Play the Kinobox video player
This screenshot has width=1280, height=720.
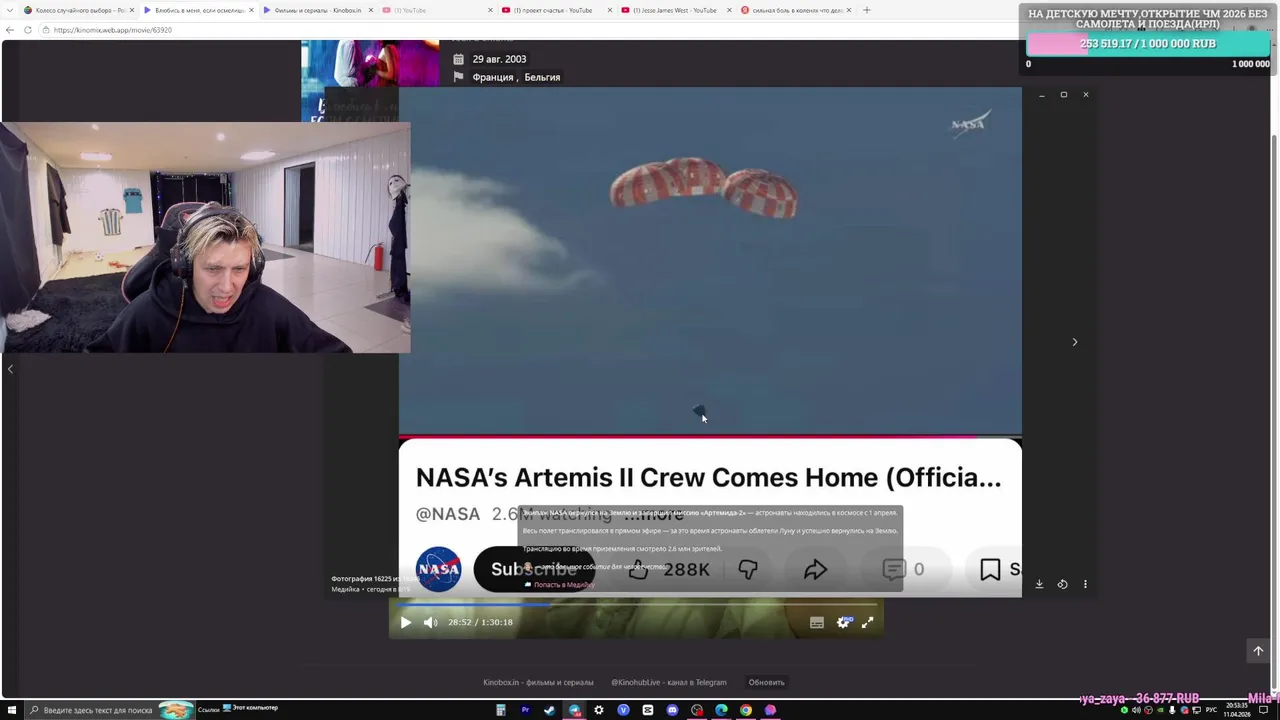point(405,622)
